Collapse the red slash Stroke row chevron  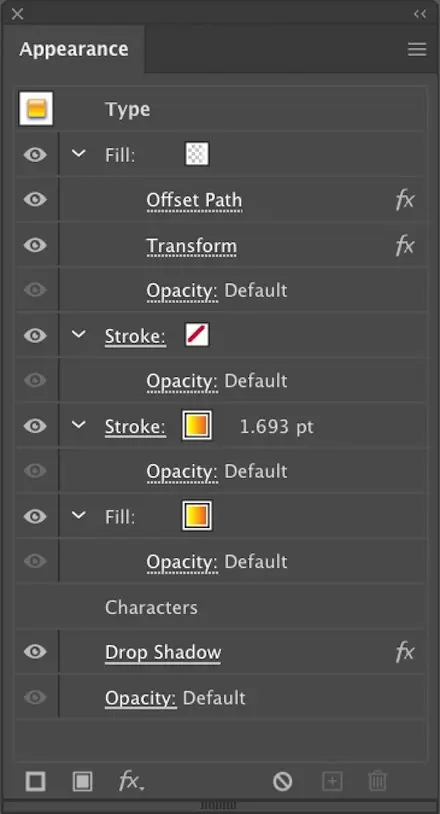click(x=78, y=335)
